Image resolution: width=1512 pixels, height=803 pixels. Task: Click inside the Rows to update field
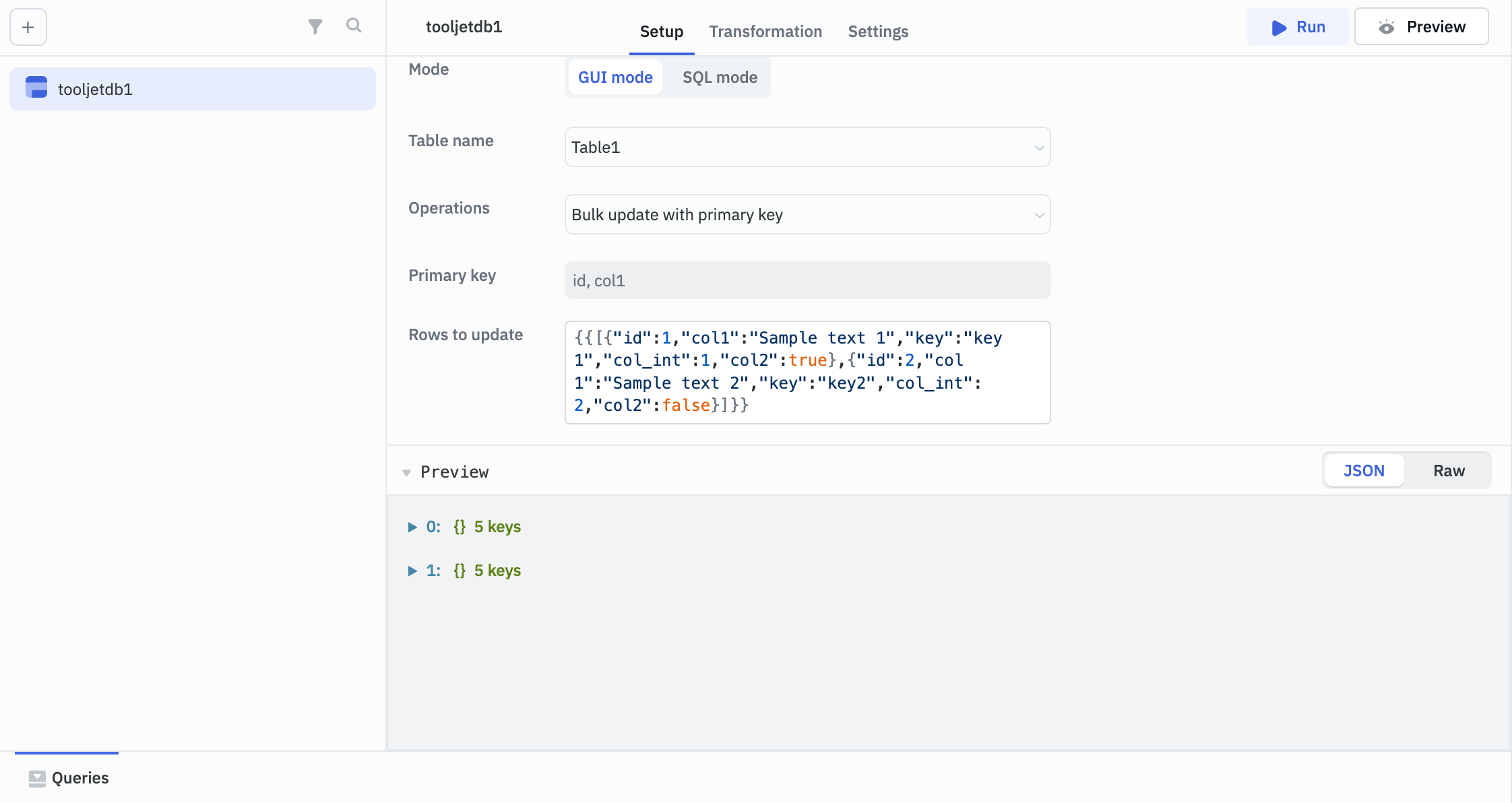807,372
